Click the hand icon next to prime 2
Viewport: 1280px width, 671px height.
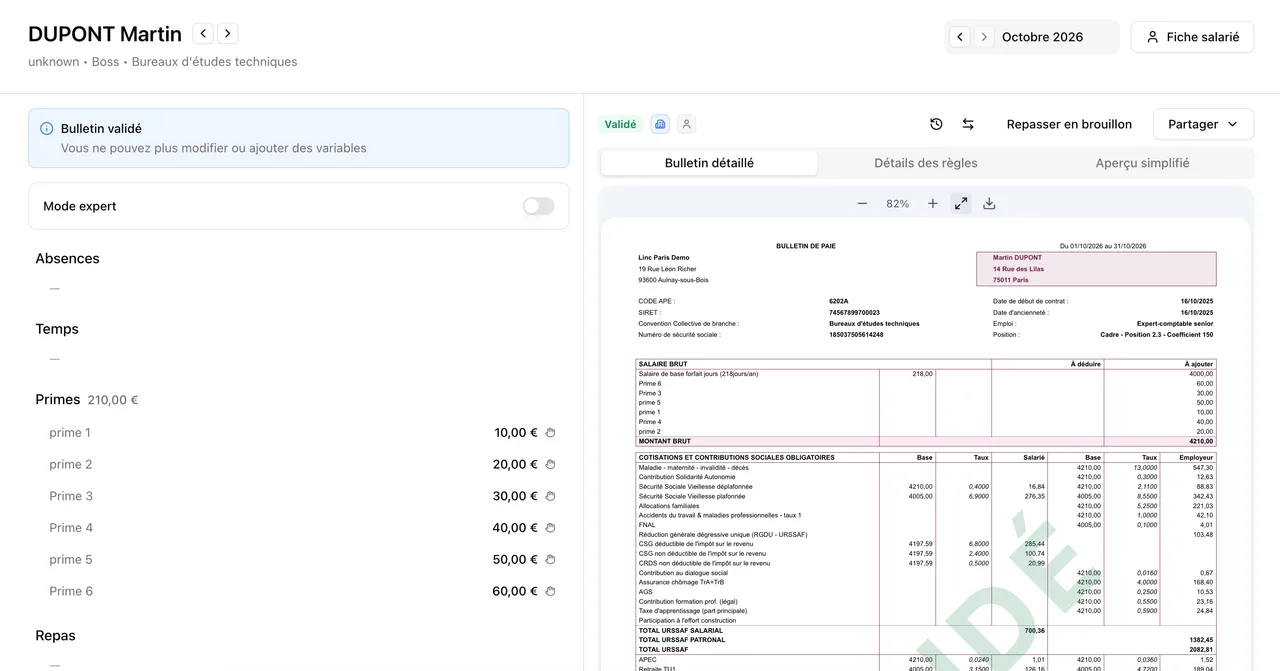coord(550,465)
